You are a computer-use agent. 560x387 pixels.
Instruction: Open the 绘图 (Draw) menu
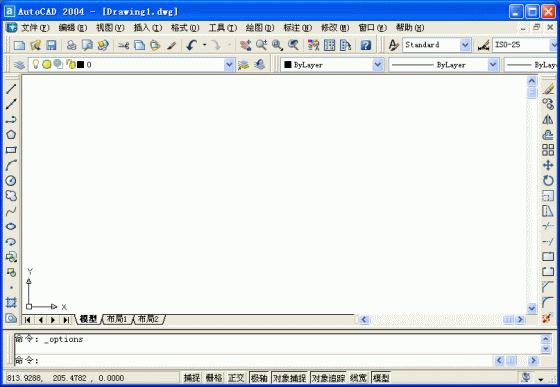(260, 27)
